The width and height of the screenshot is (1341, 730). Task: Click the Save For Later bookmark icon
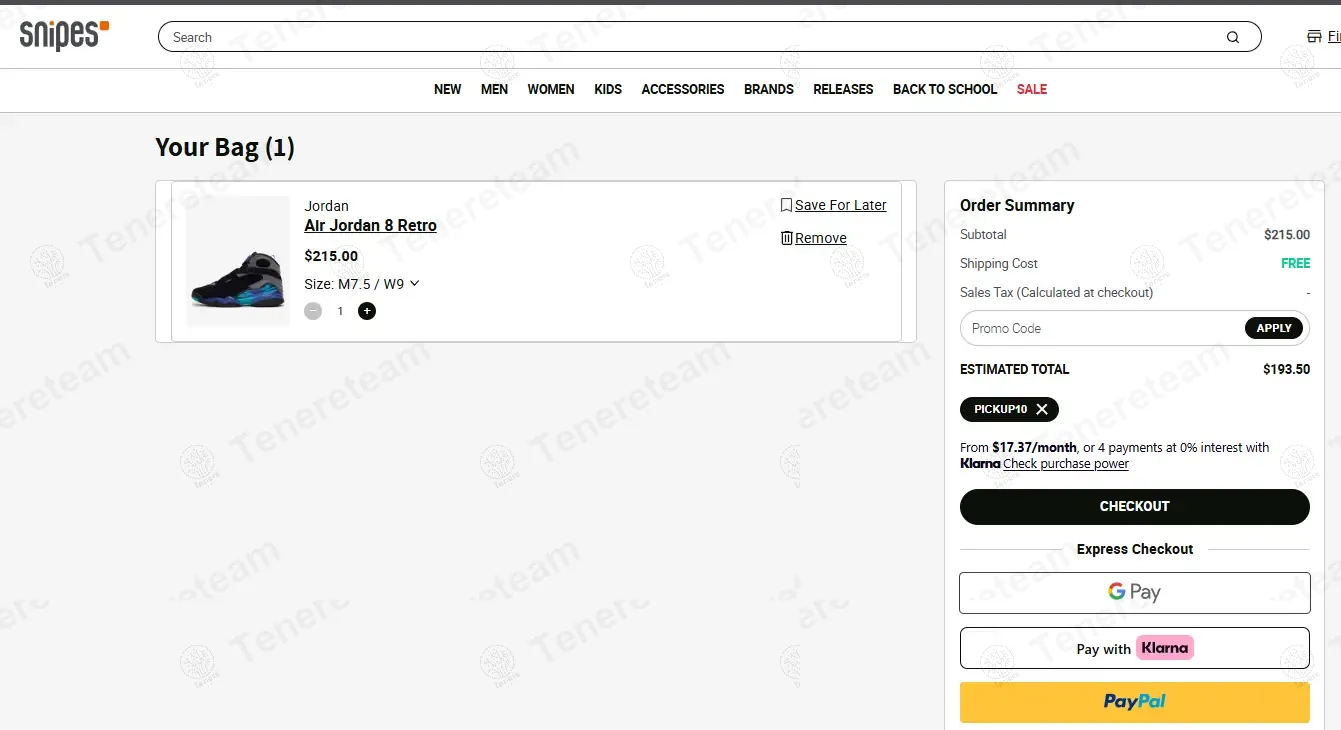click(x=786, y=205)
